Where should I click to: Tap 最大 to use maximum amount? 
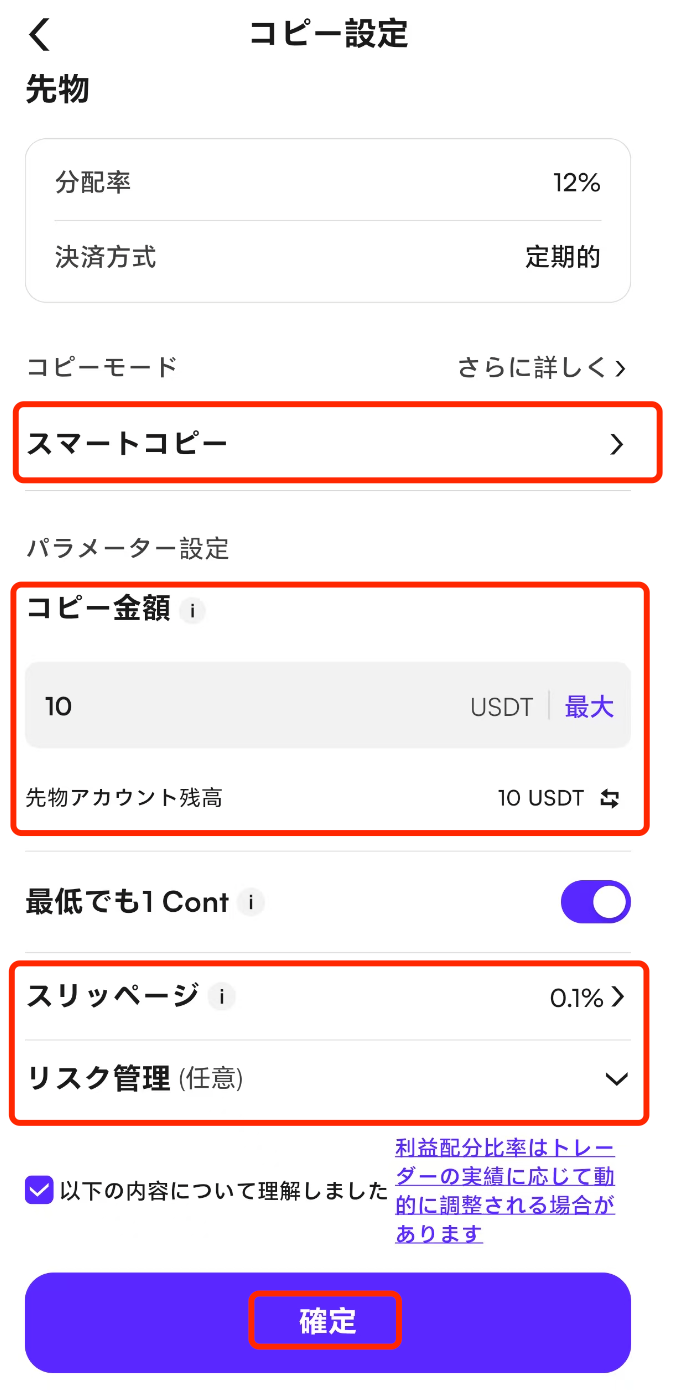589,707
